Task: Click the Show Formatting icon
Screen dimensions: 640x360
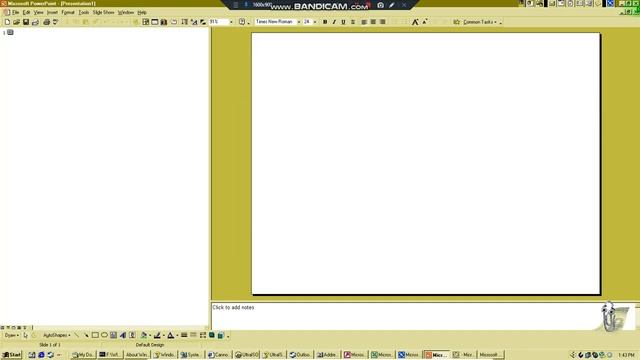Action: [194, 22]
